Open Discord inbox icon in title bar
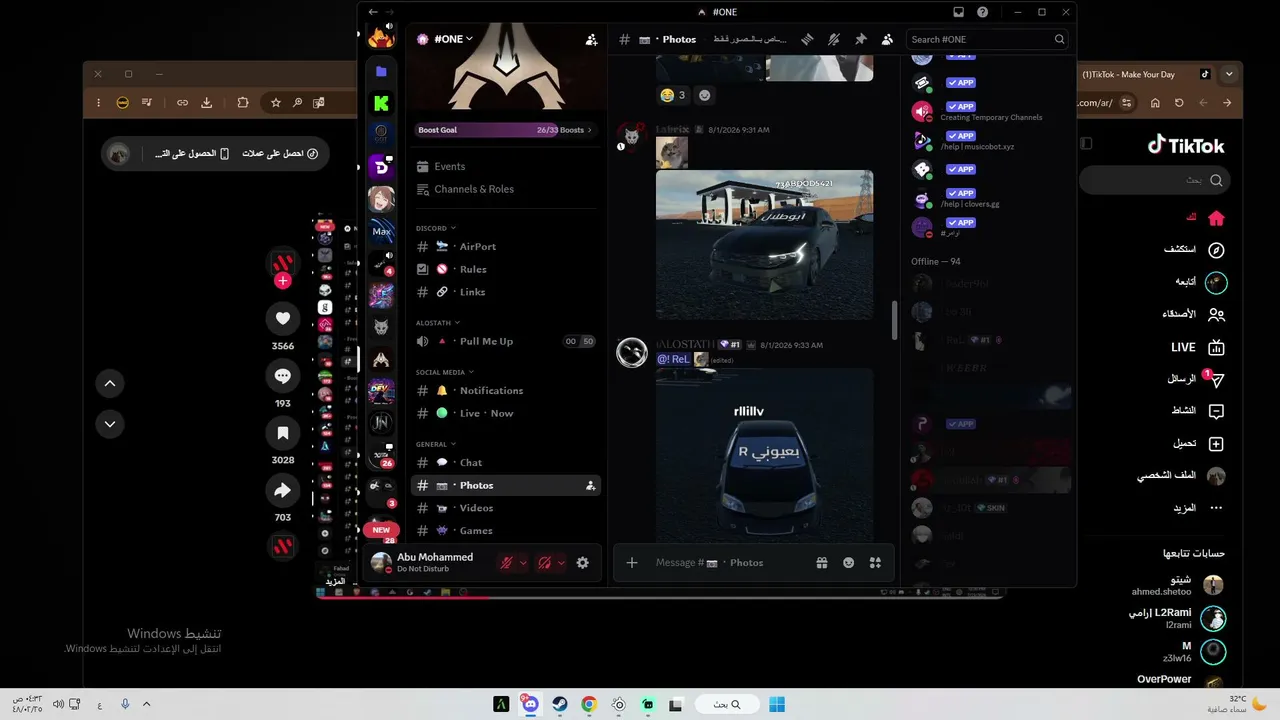 [958, 12]
